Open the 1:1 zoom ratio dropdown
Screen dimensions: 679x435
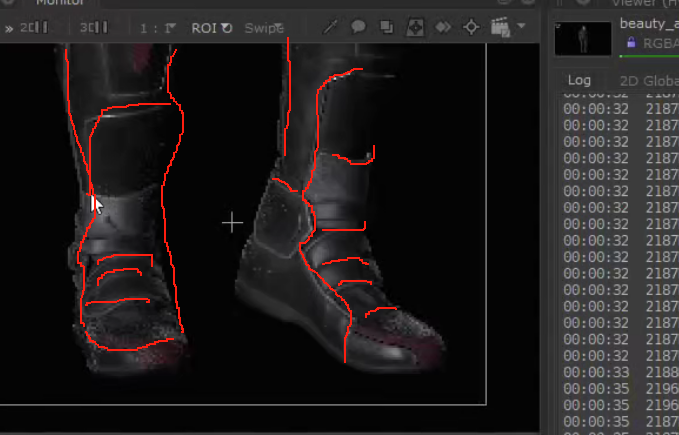point(158,27)
